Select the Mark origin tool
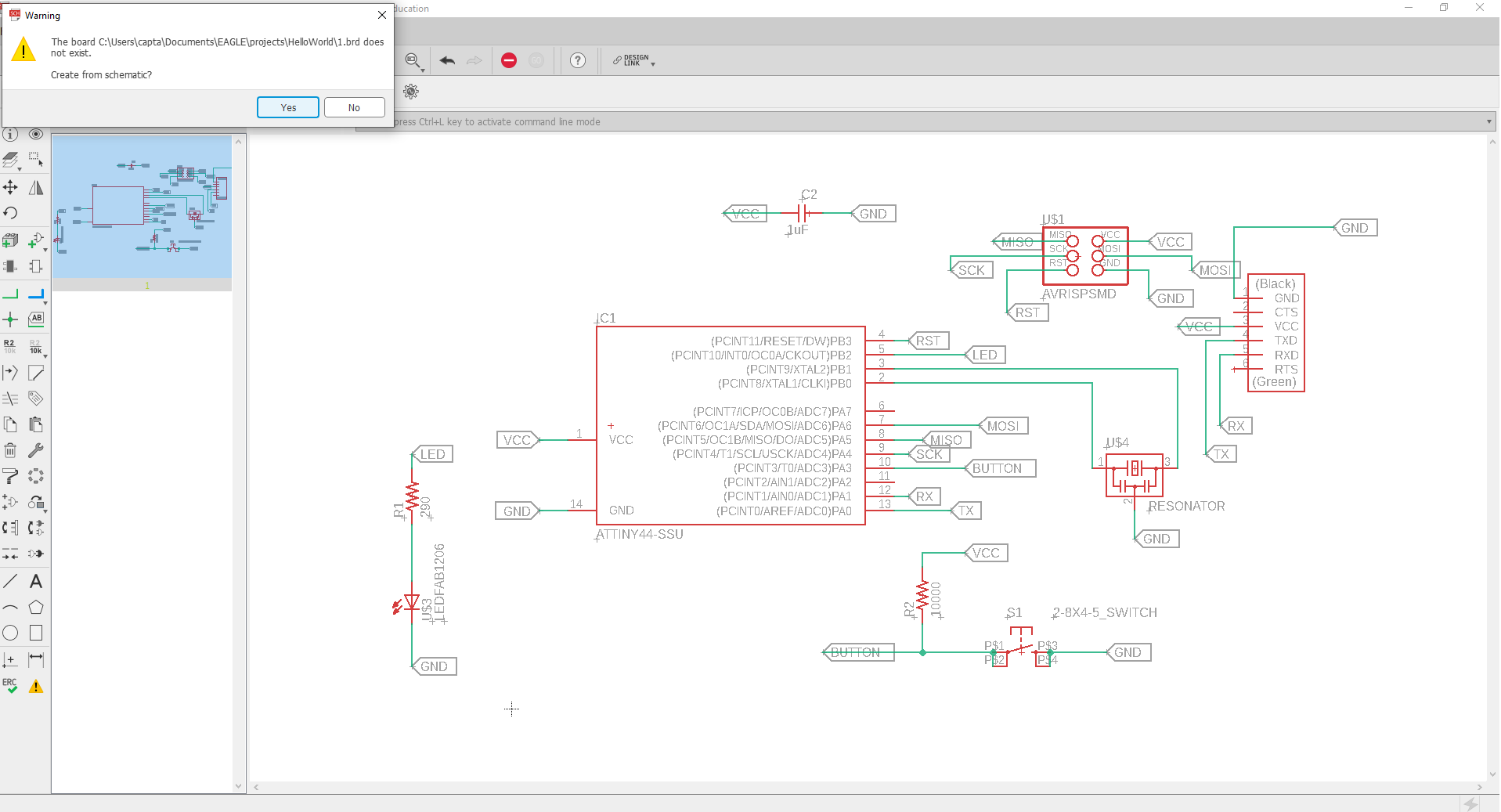 [x=10, y=659]
